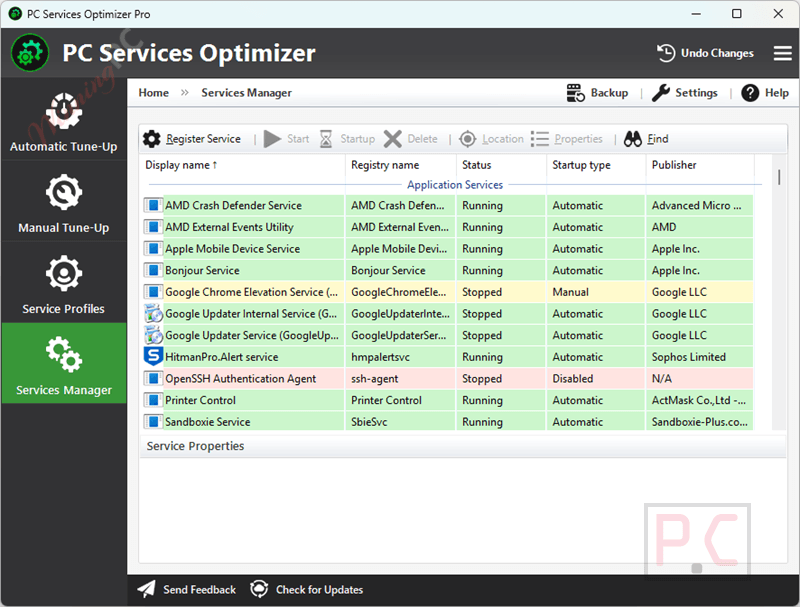Viewport: 800px width, 607px height.
Task: Click the Register Service label
Action: point(203,139)
